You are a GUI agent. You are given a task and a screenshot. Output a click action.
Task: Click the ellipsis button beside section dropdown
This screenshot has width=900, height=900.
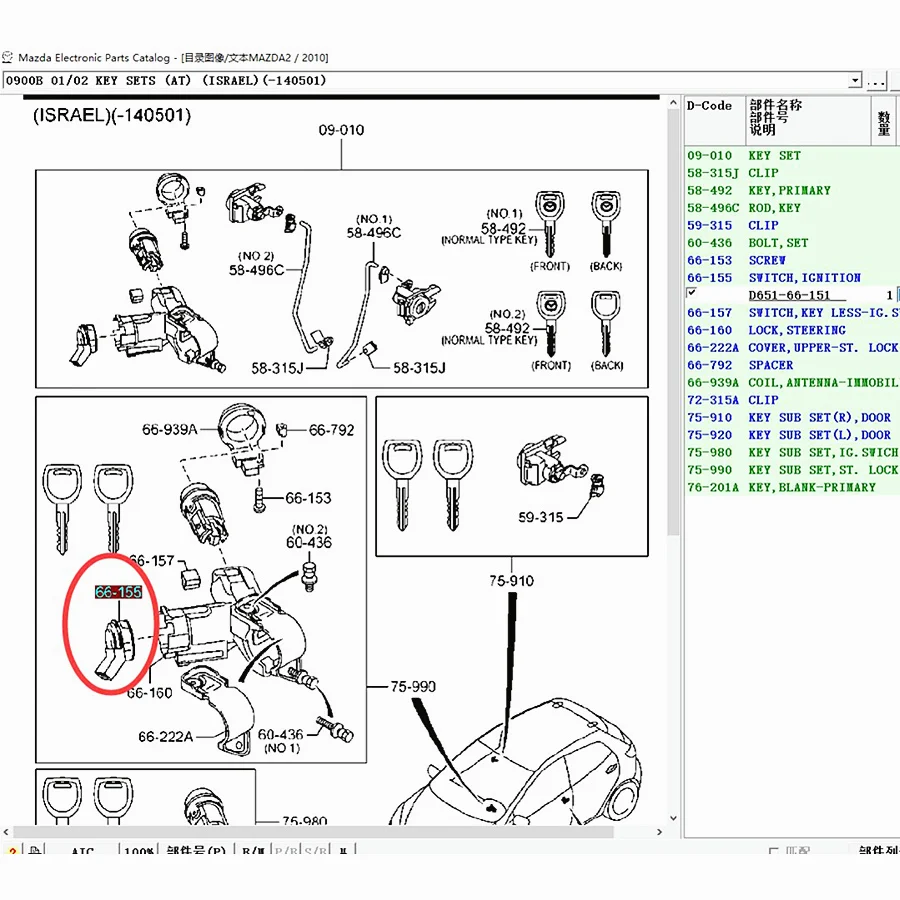[x=876, y=80]
